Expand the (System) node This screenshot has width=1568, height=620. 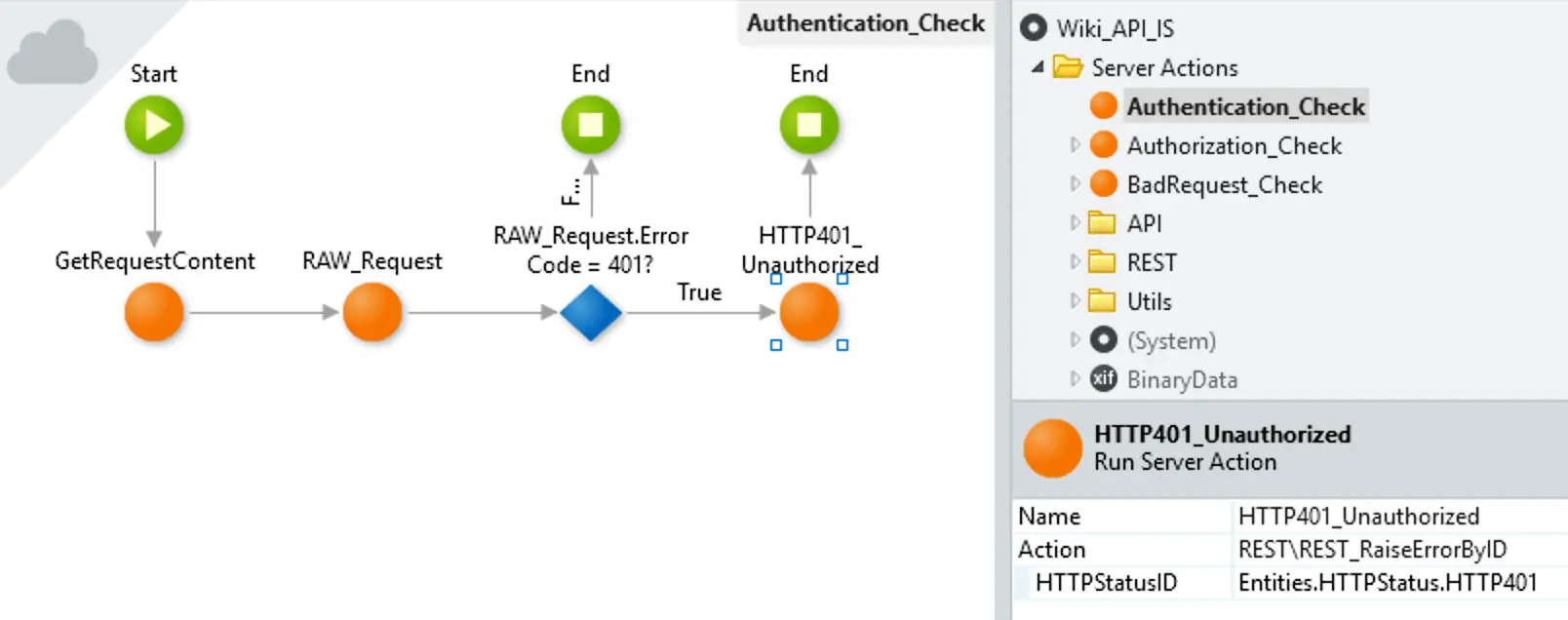(1075, 340)
